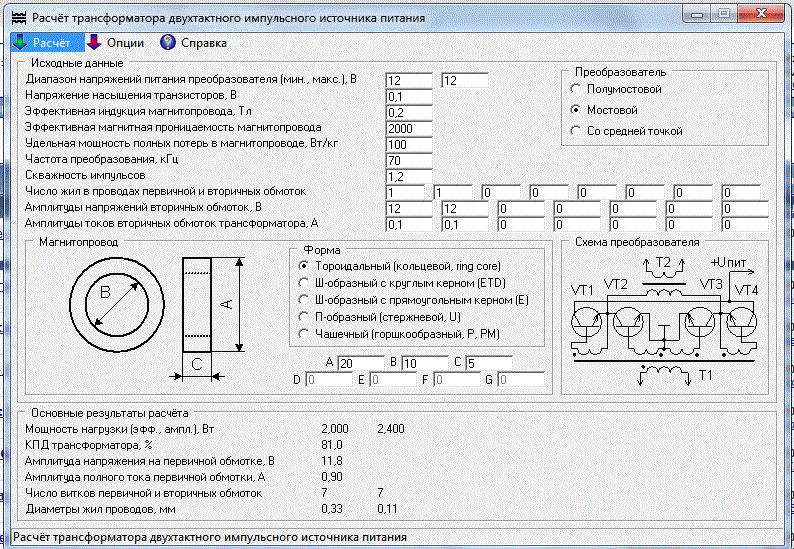Click the first strand count field
The image size is (794, 549).
tap(405, 192)
